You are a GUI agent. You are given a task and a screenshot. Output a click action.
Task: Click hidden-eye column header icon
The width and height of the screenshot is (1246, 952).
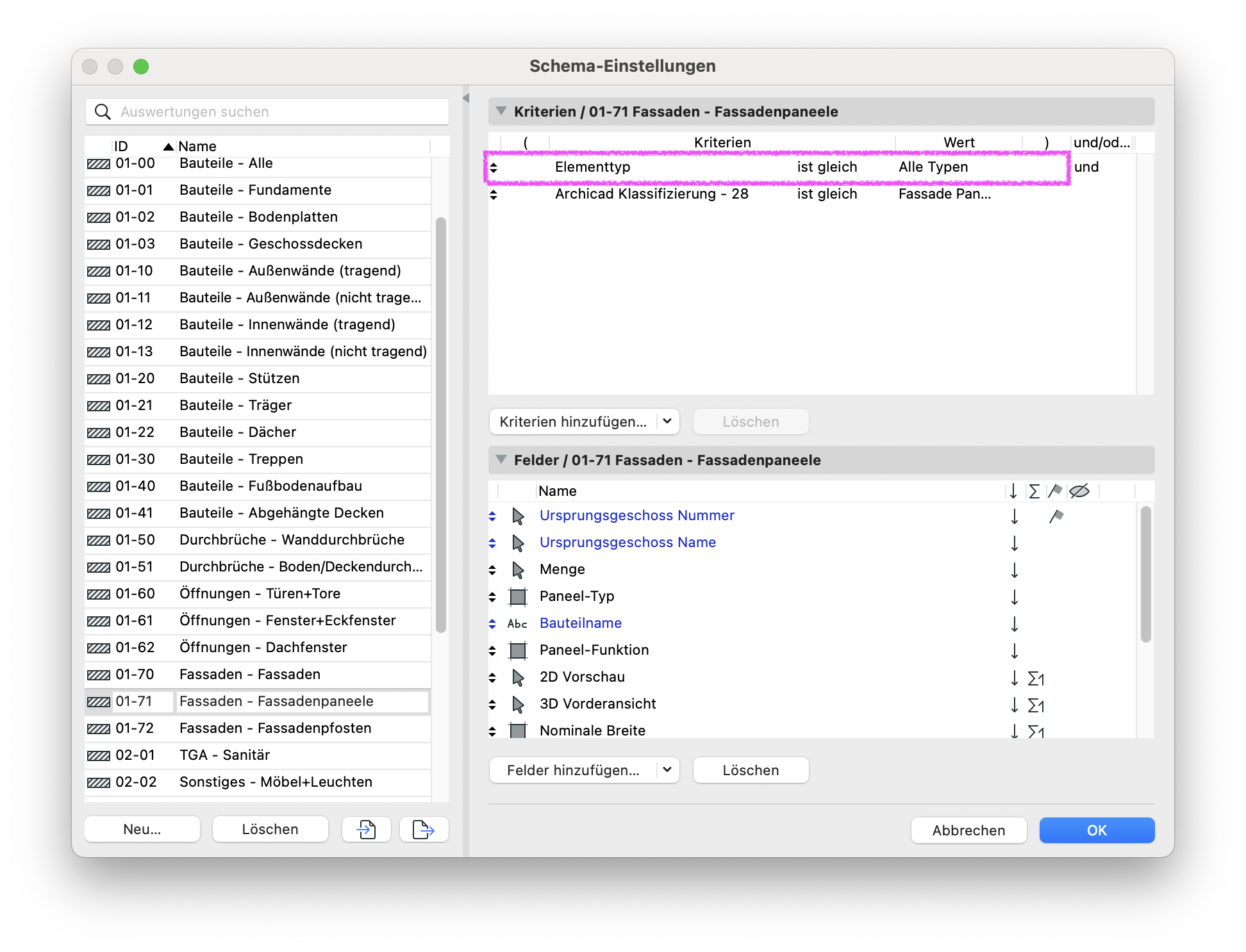point(1079,491)
